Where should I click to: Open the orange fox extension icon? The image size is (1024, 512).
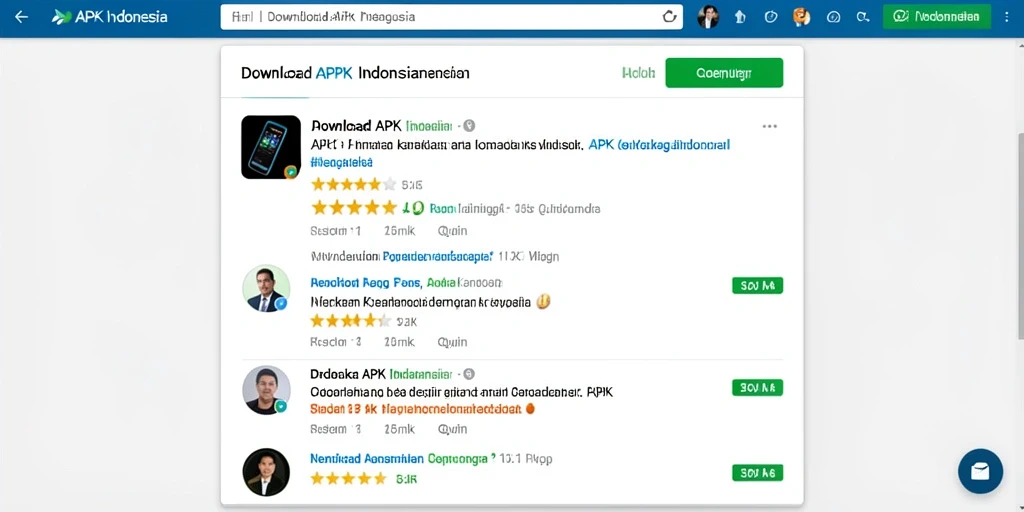801,17
